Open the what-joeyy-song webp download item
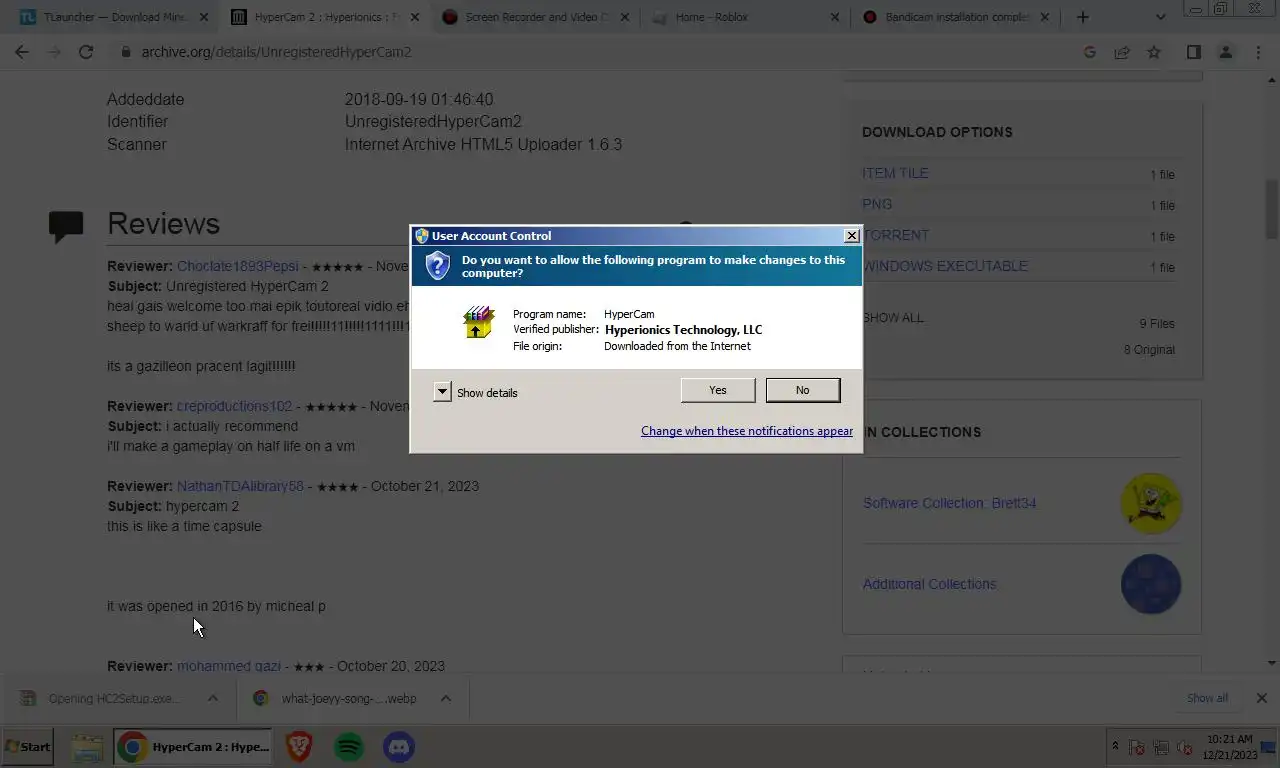Viewport: 1280px width, 768px height. coord(337,698)
